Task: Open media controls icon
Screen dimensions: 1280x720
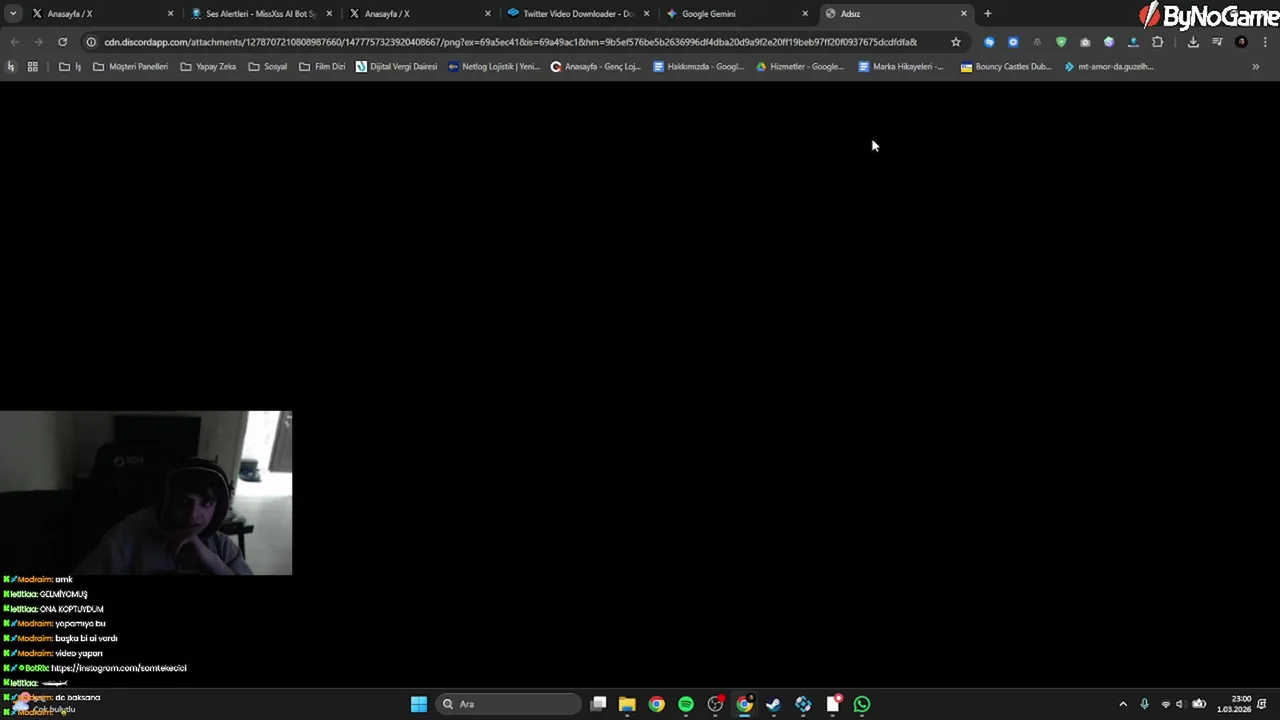Action: click(x=1217, y=42)
